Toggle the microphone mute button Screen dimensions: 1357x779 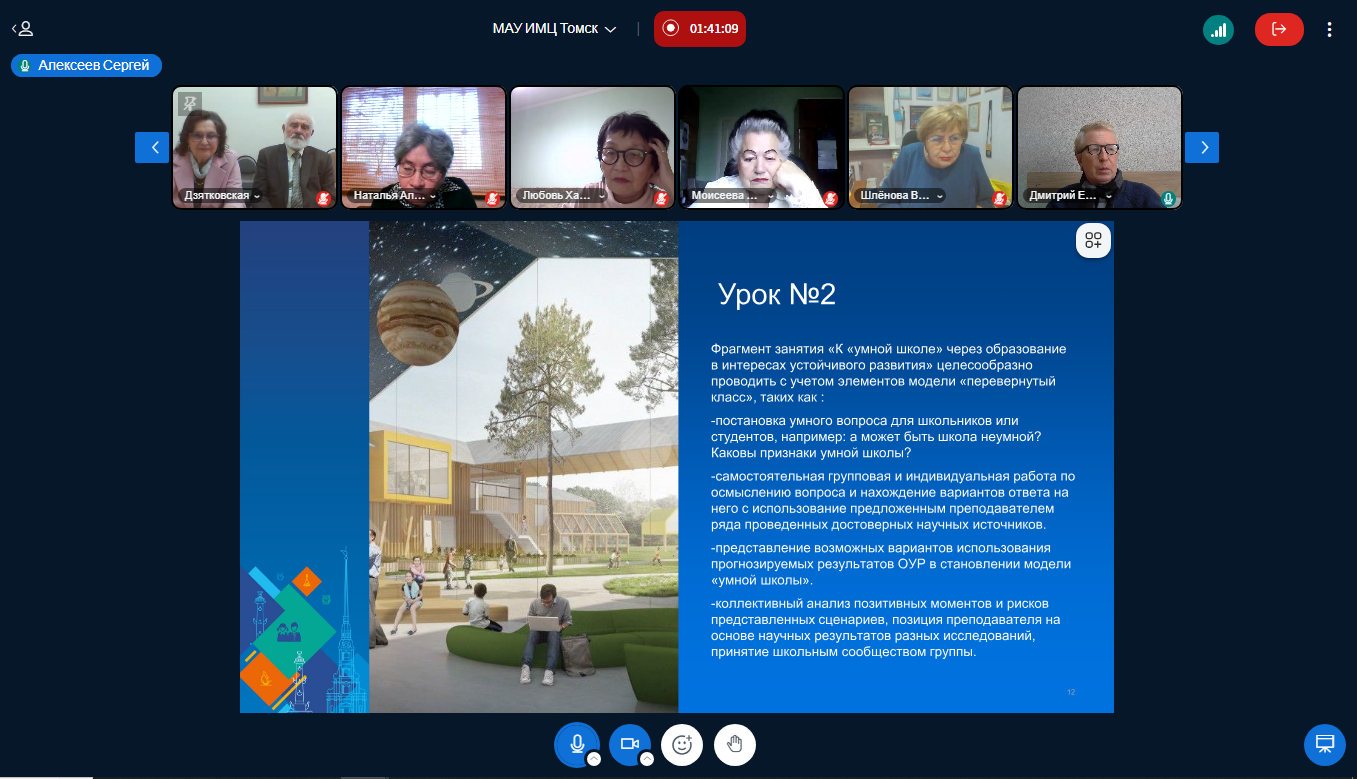click(576, 744)
